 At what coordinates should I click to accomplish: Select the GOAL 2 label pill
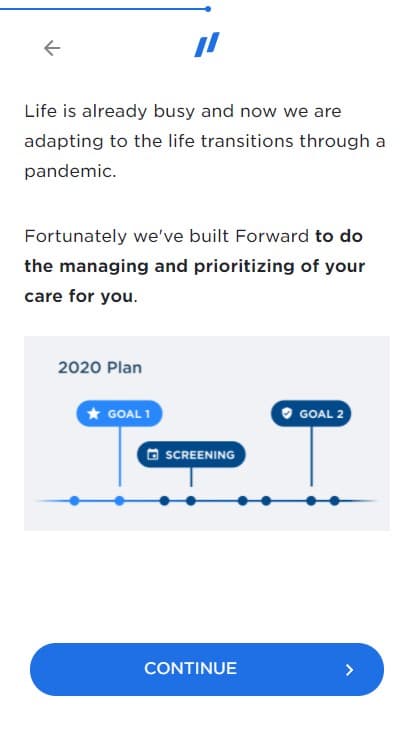(311, 413)
